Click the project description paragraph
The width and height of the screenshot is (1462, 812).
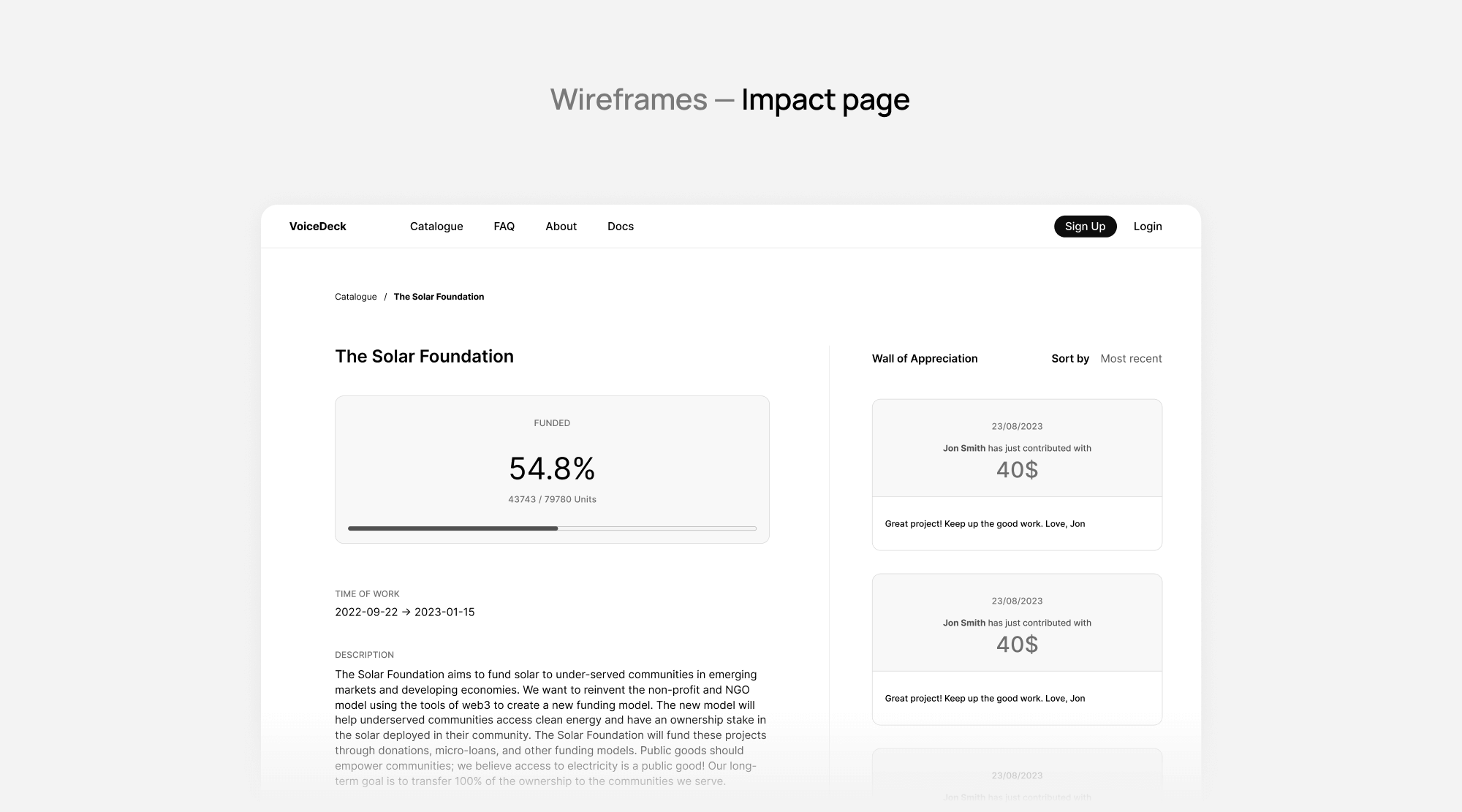(550, 727)
